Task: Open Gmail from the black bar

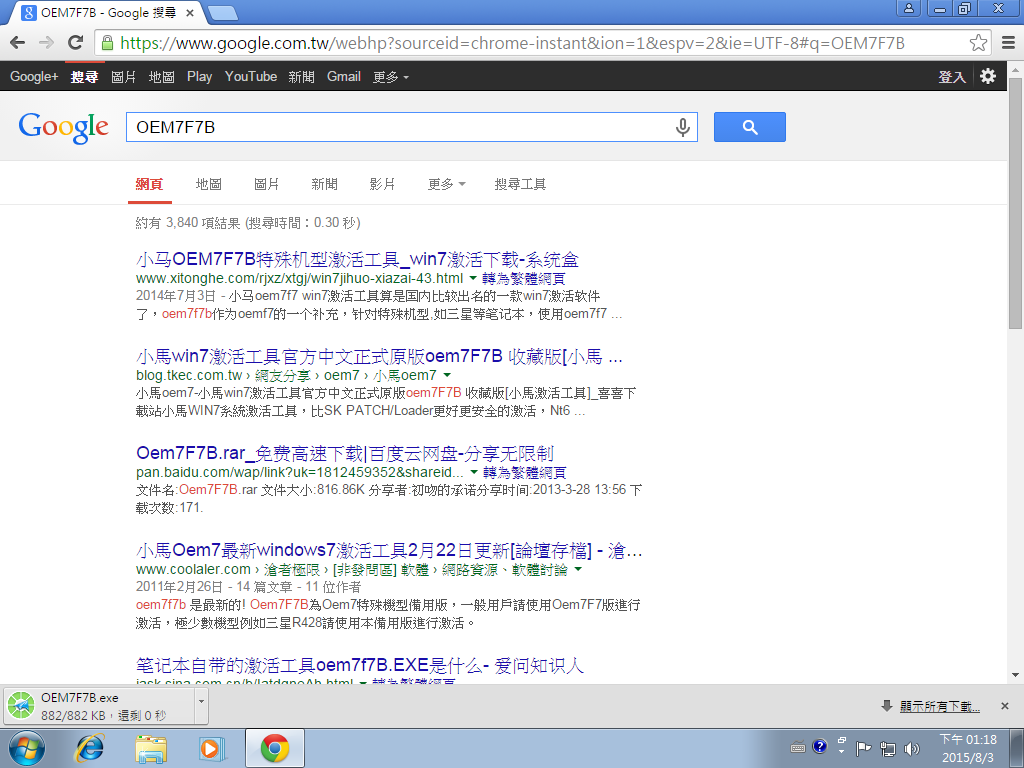Action: (344, 76)
